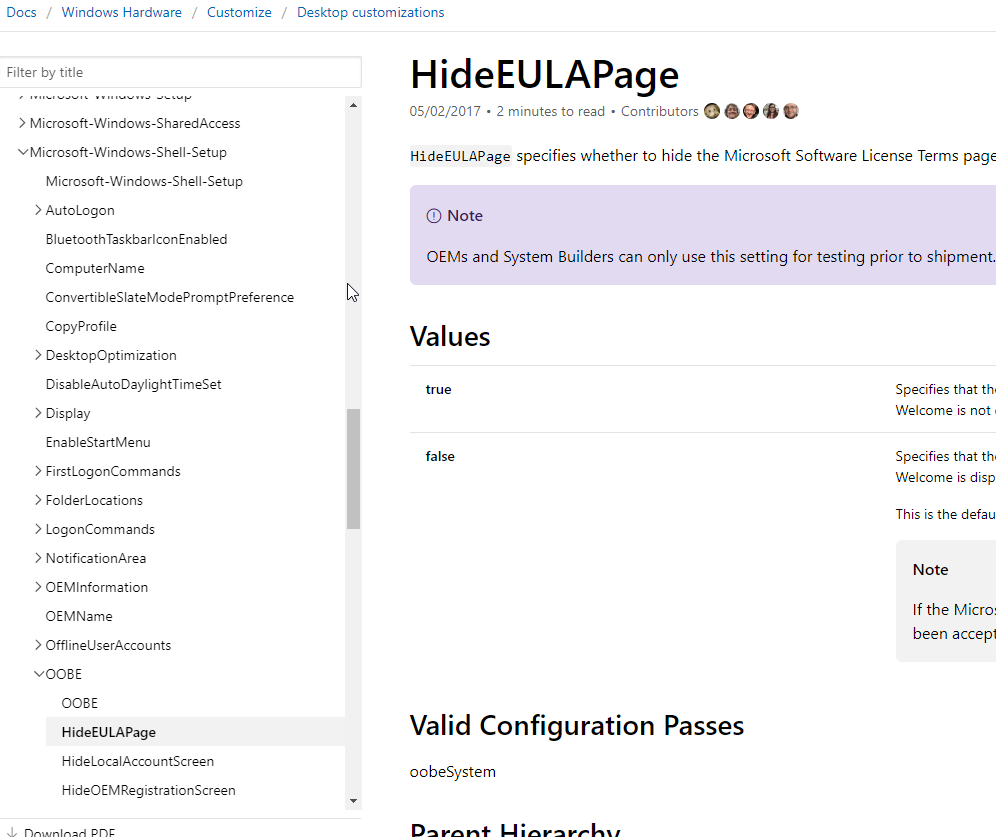Click the third contributor avatar
Image resolution: width=996 pixels, height=837 pixels.
[751, 111]
